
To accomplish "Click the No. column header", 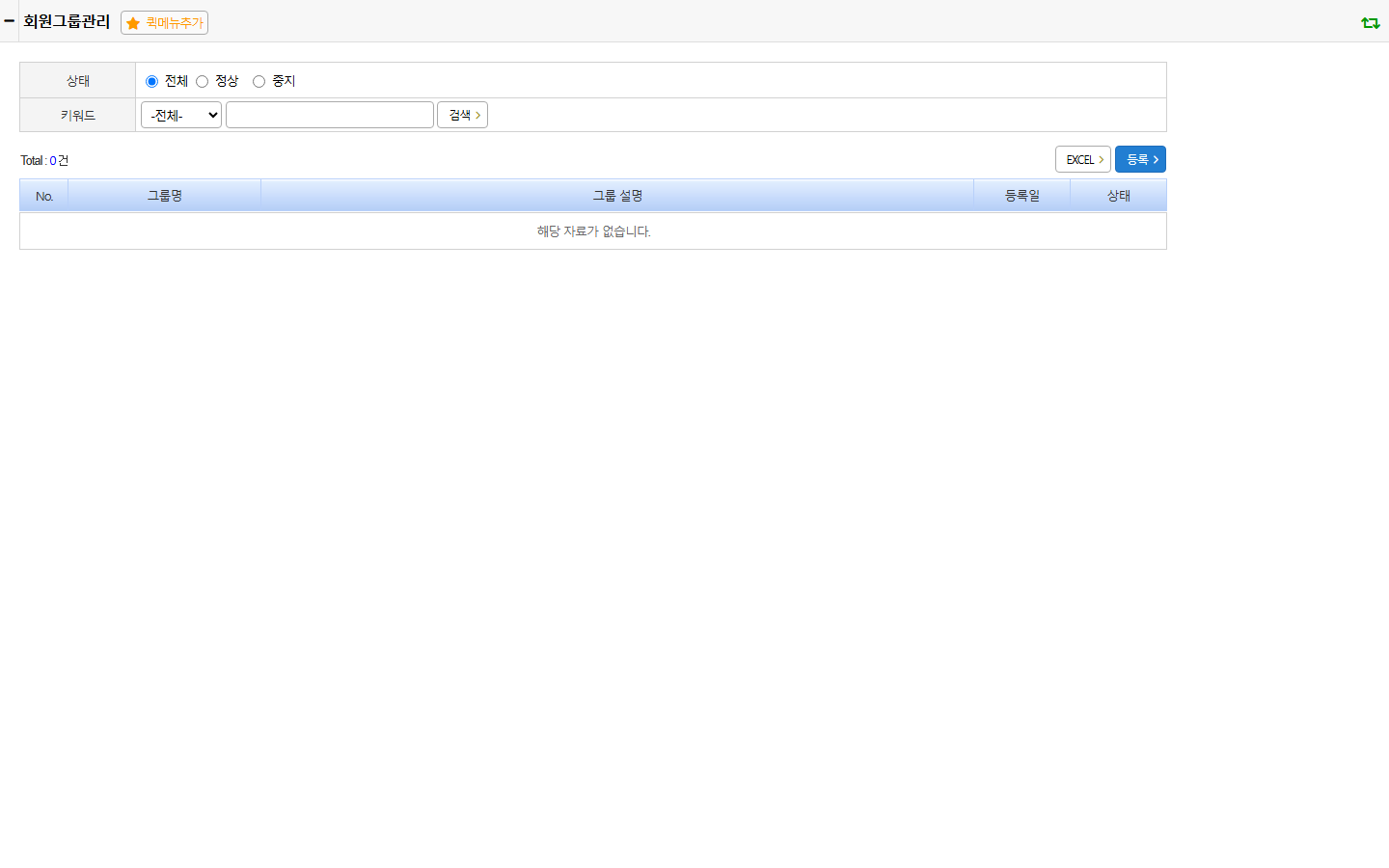I will [x=44, y=196].
